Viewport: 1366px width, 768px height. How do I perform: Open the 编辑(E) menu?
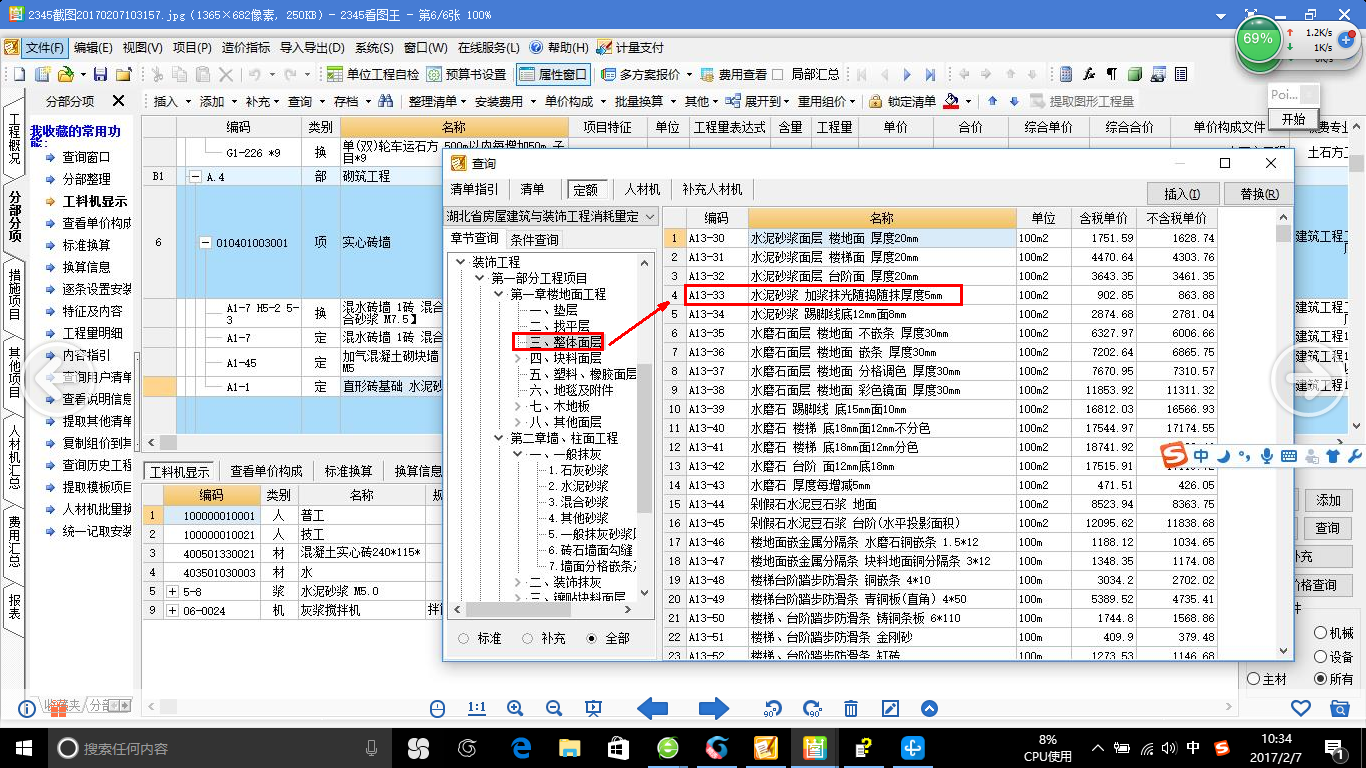pyautogui.click(x=92, y=48)
